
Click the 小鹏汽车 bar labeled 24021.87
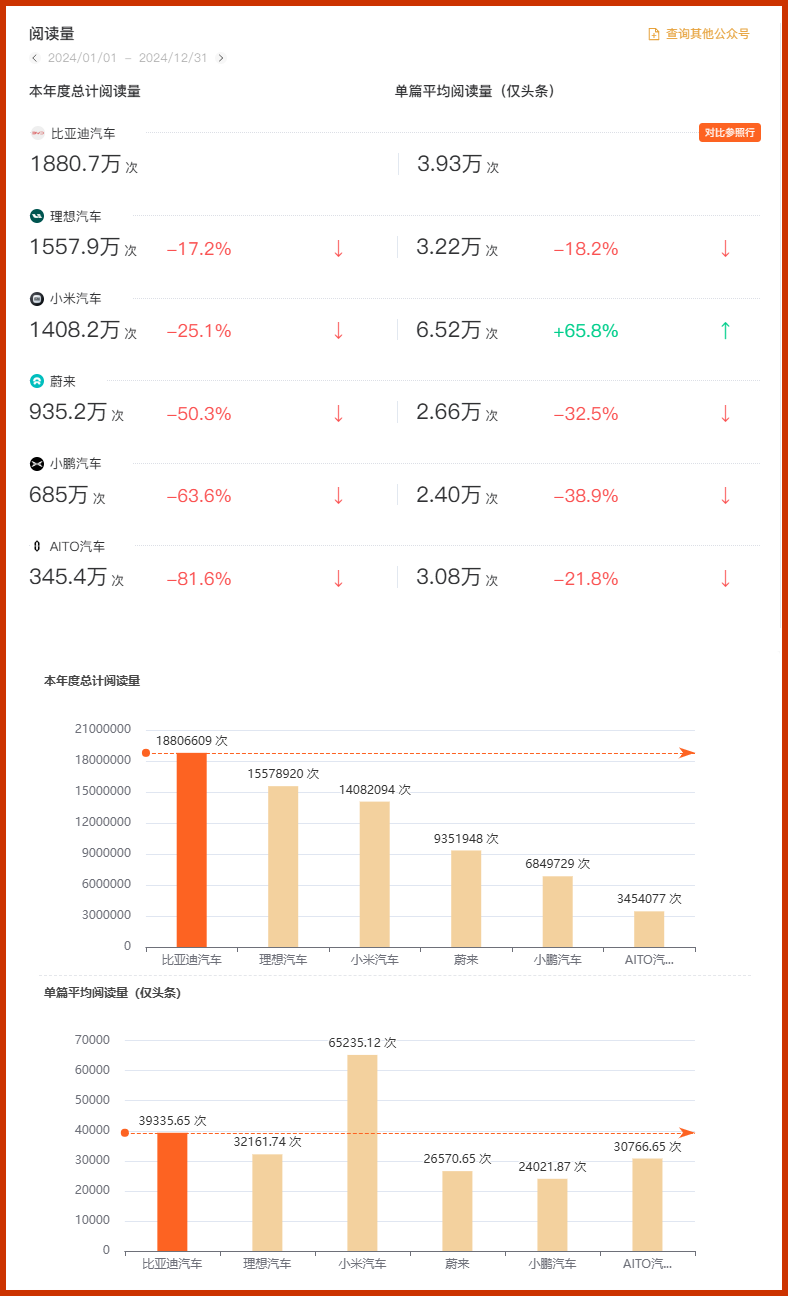pyautogui.click(x=552, y=1215)
